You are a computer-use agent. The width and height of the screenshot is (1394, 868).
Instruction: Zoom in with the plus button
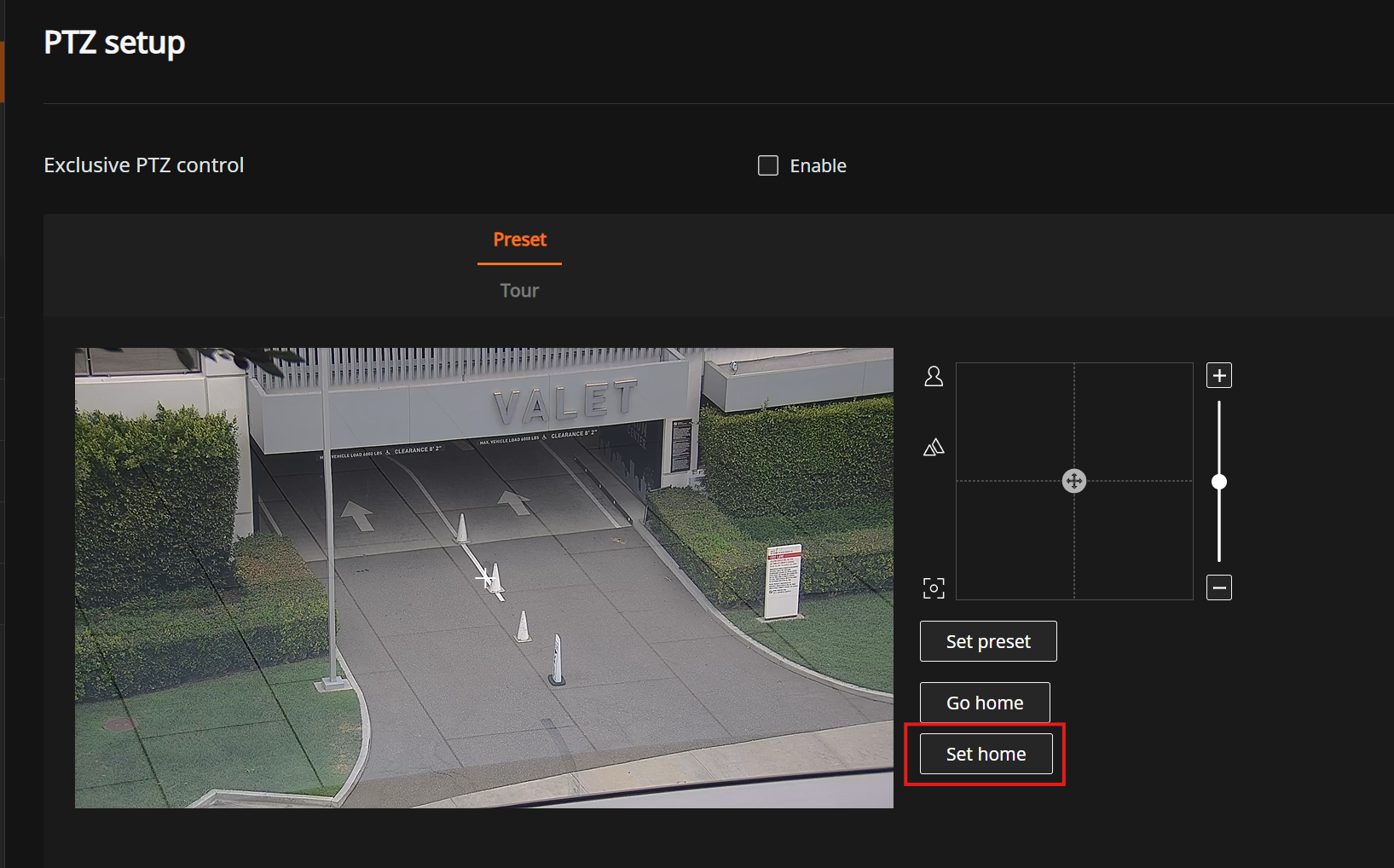pos(1218,375)
